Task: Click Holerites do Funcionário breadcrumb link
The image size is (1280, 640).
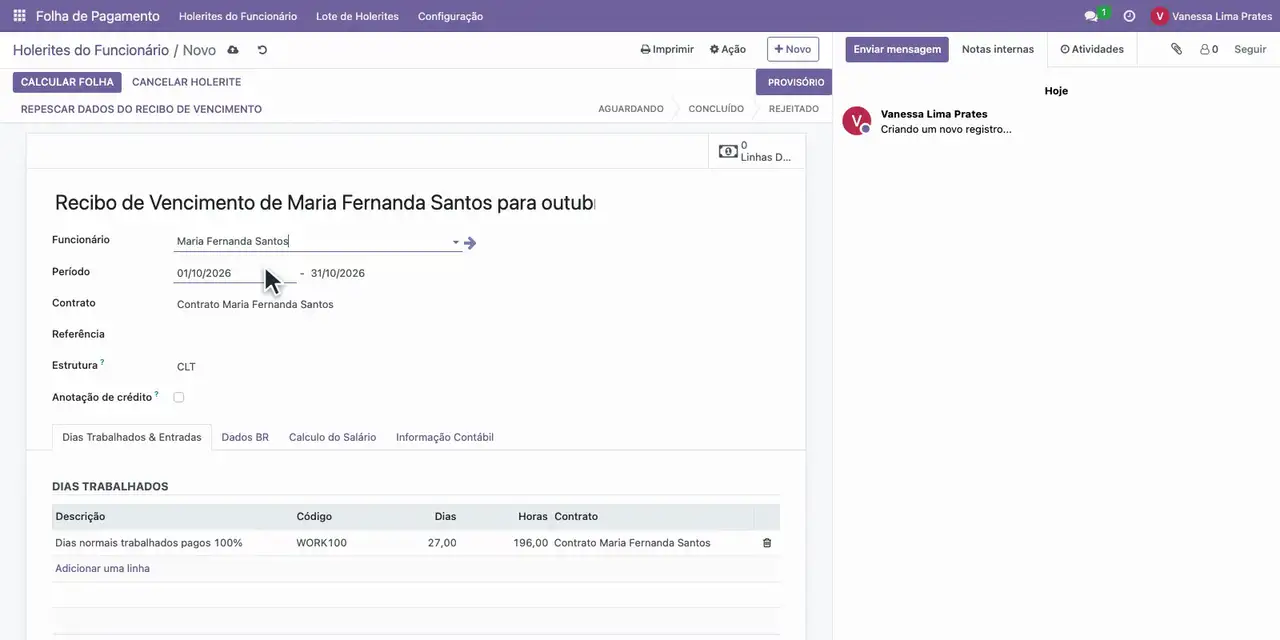Action: click(x=91, y=50)
